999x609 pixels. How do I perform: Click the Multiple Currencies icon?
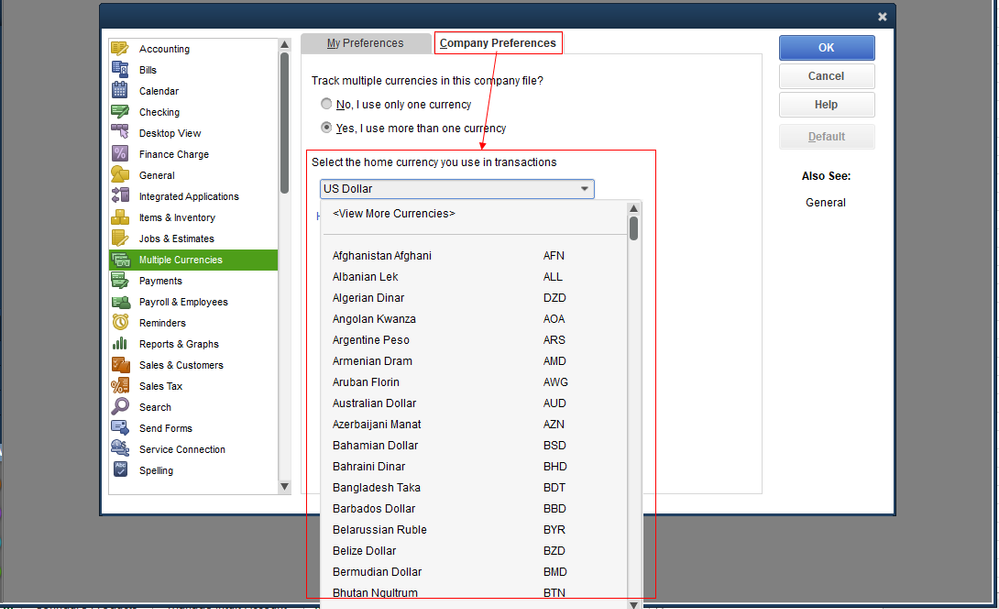pos(120,259)
